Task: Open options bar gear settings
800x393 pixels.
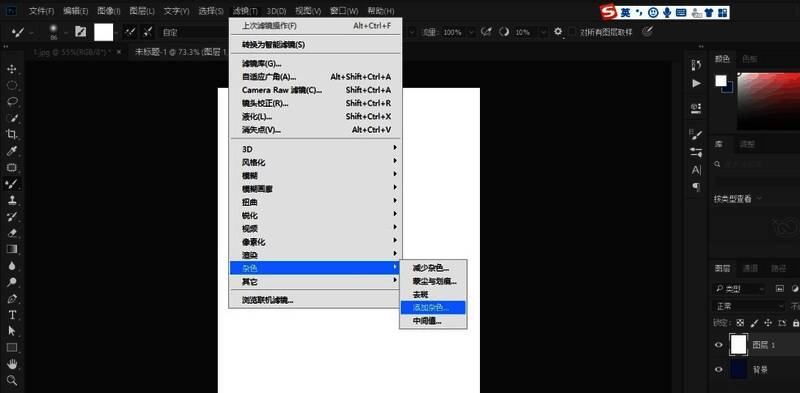Action: click(558, 32)
